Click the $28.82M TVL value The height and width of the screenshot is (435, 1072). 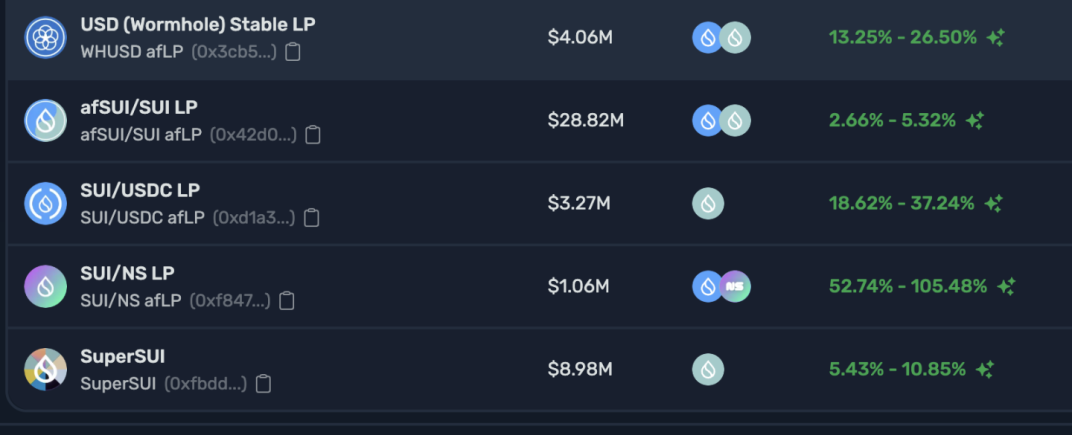pyautogui.click(x=586, y=120)
